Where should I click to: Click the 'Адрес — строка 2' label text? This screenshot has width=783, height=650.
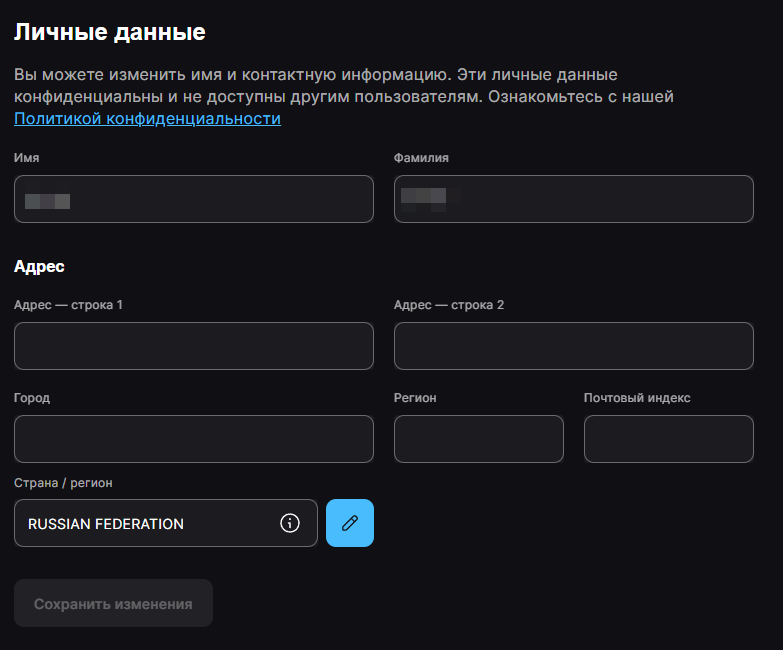(449, 305)
